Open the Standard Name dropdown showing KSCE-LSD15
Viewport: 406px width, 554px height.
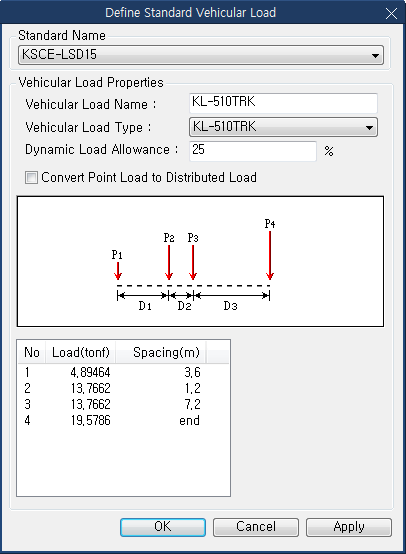pyautogui.click(x=201, y=55)
